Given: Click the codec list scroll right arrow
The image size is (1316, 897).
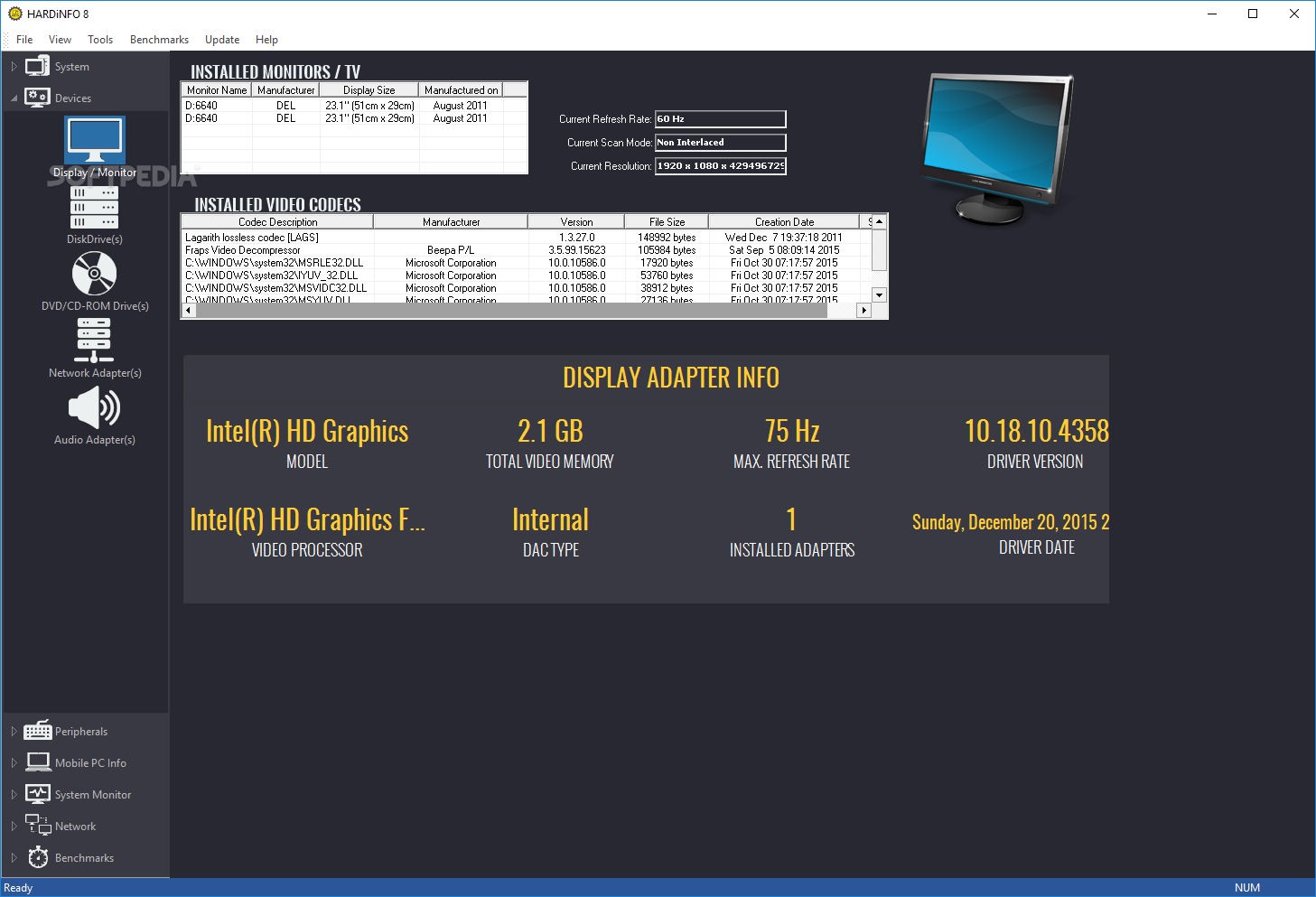Looking at the screenshot, I should click(864, 310).
